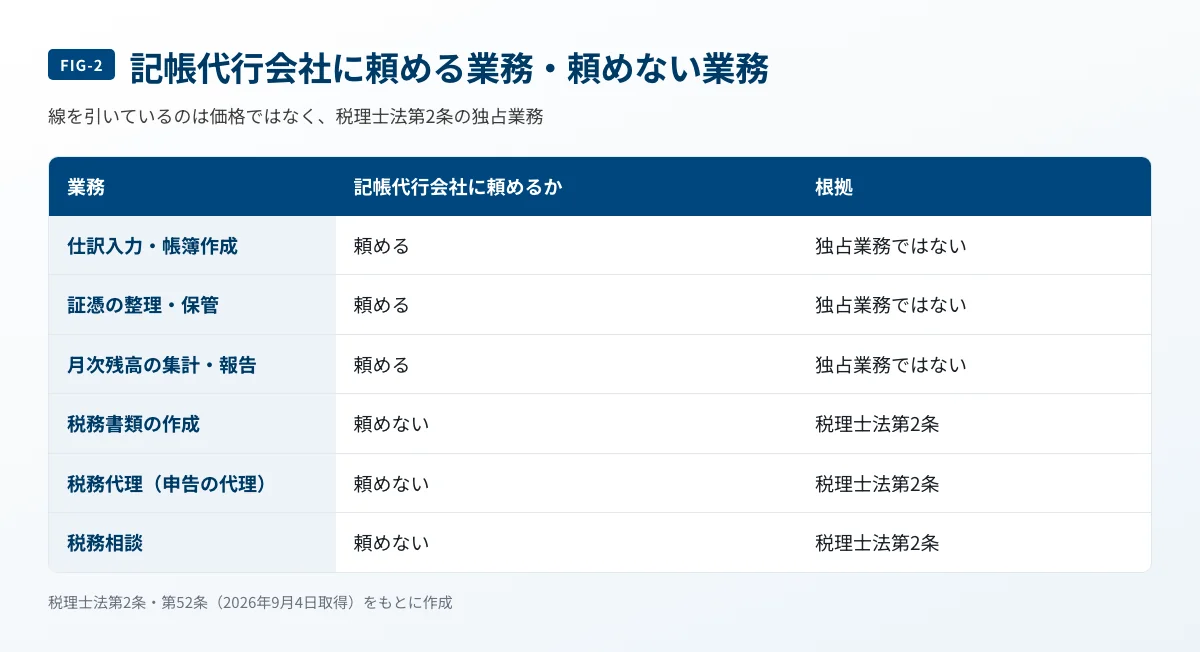This screenshot has width=1200, height=652.
Task: Click 頼めない in the 税務代理 row
Action: click(391, 484)
